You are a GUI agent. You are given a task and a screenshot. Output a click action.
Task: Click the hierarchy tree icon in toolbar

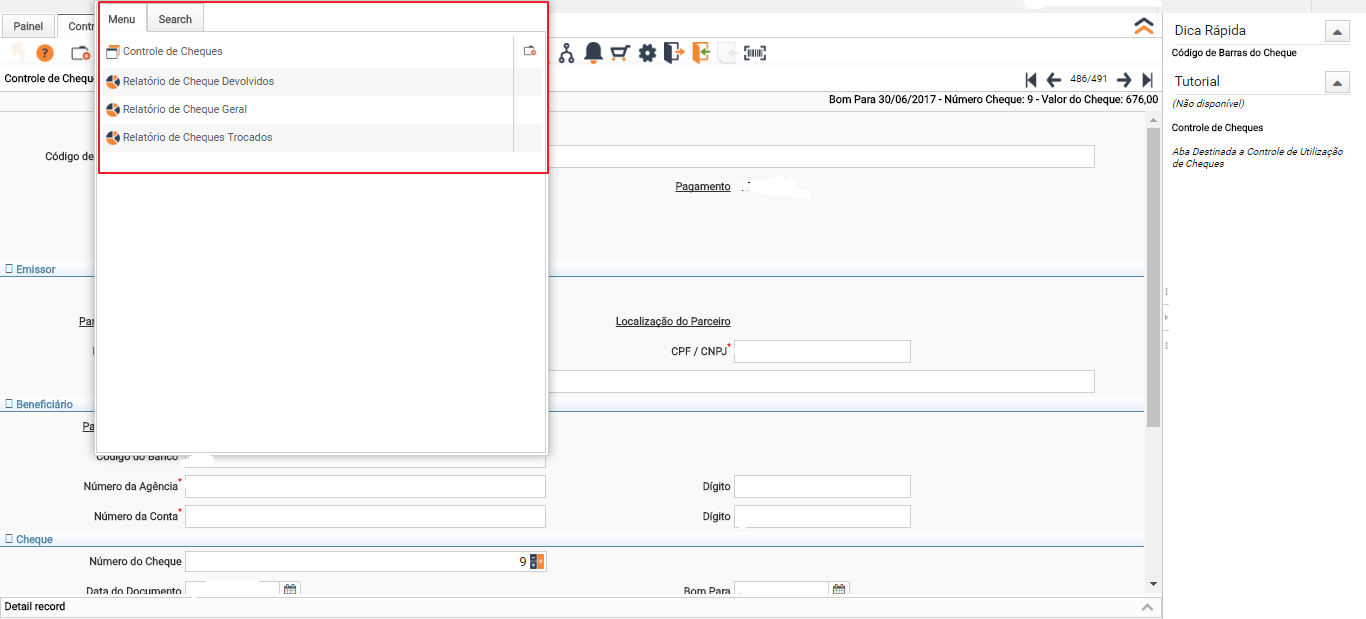click(566, 53)
